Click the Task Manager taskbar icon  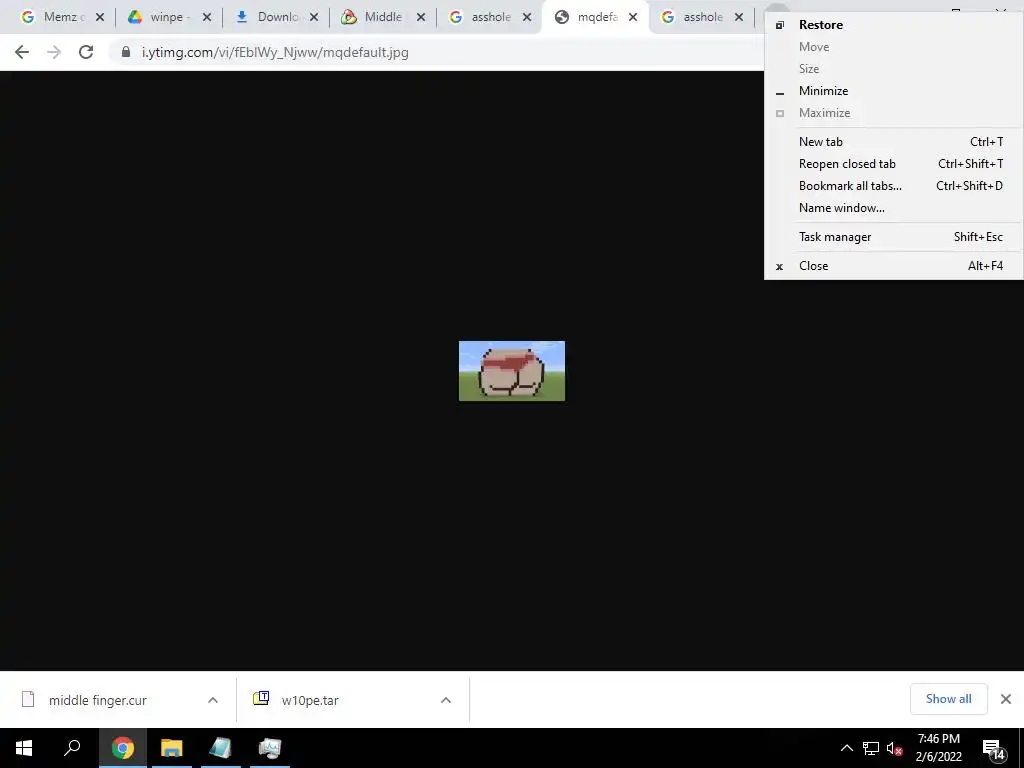coord(269,748)
